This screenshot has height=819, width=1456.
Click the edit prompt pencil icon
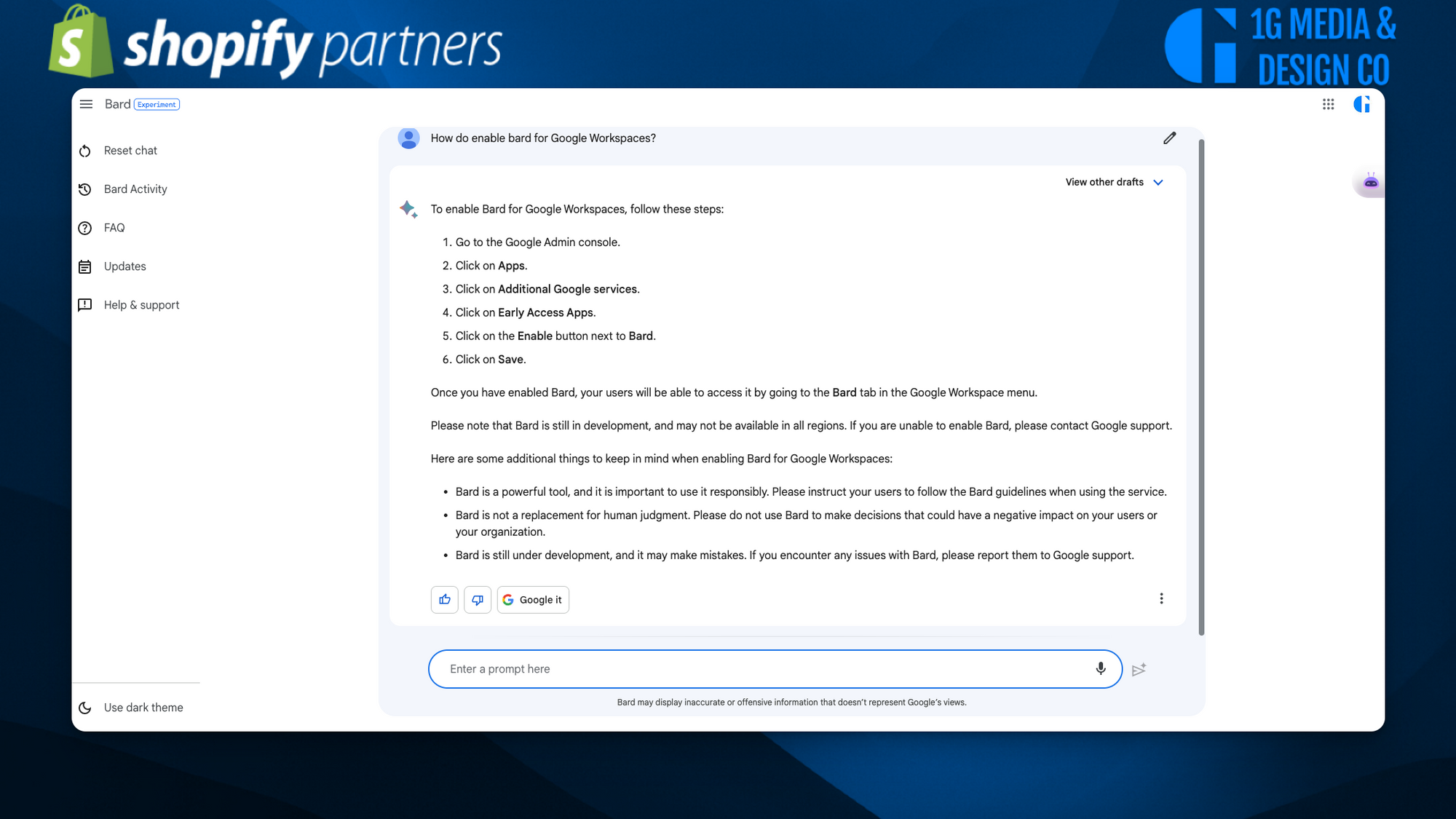pyautogui.click(x=1169, y=138)
